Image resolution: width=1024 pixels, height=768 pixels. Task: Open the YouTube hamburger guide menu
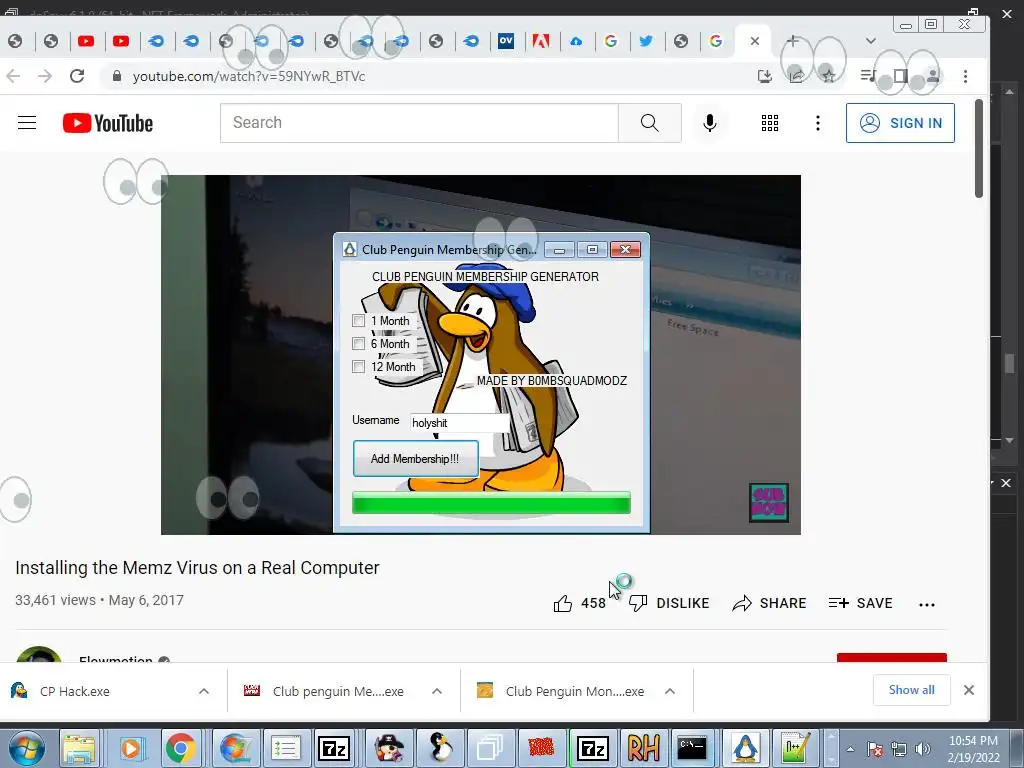27,123
